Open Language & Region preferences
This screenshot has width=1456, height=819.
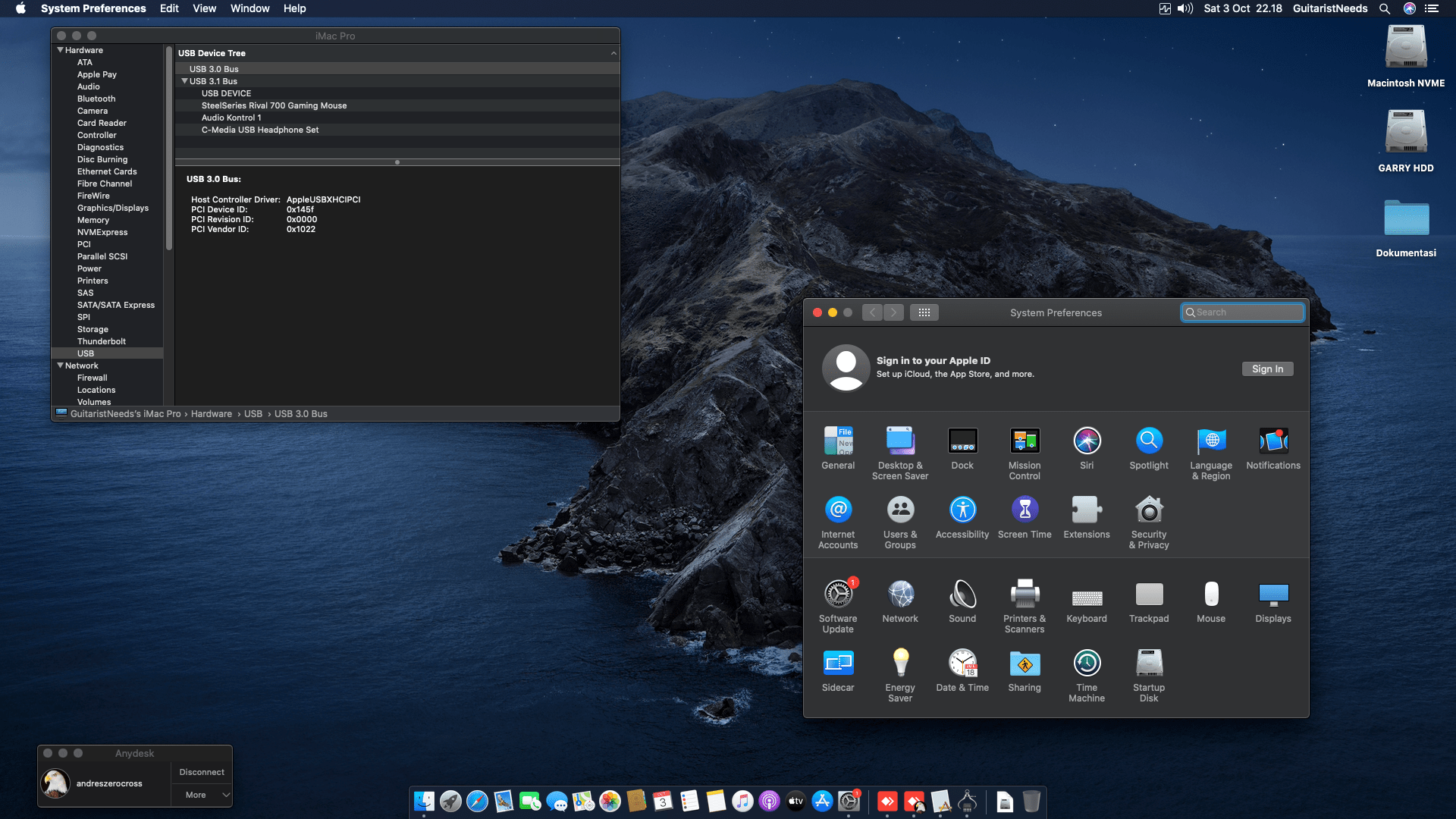(1211, 453)
